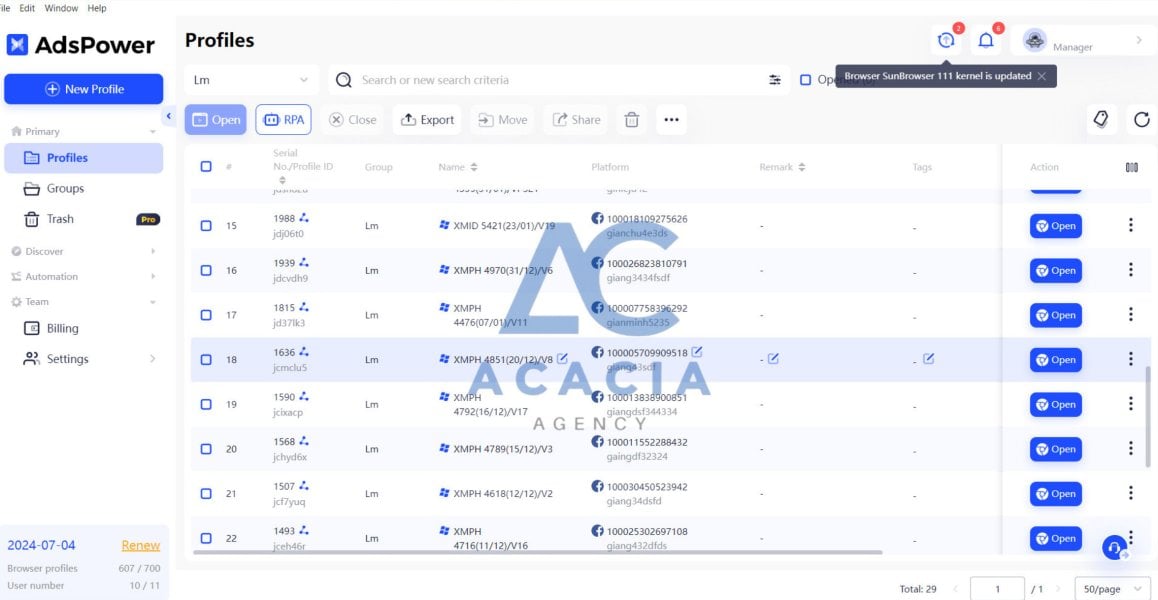Open the more actions ellipsis toolbar button

point(671,120)
